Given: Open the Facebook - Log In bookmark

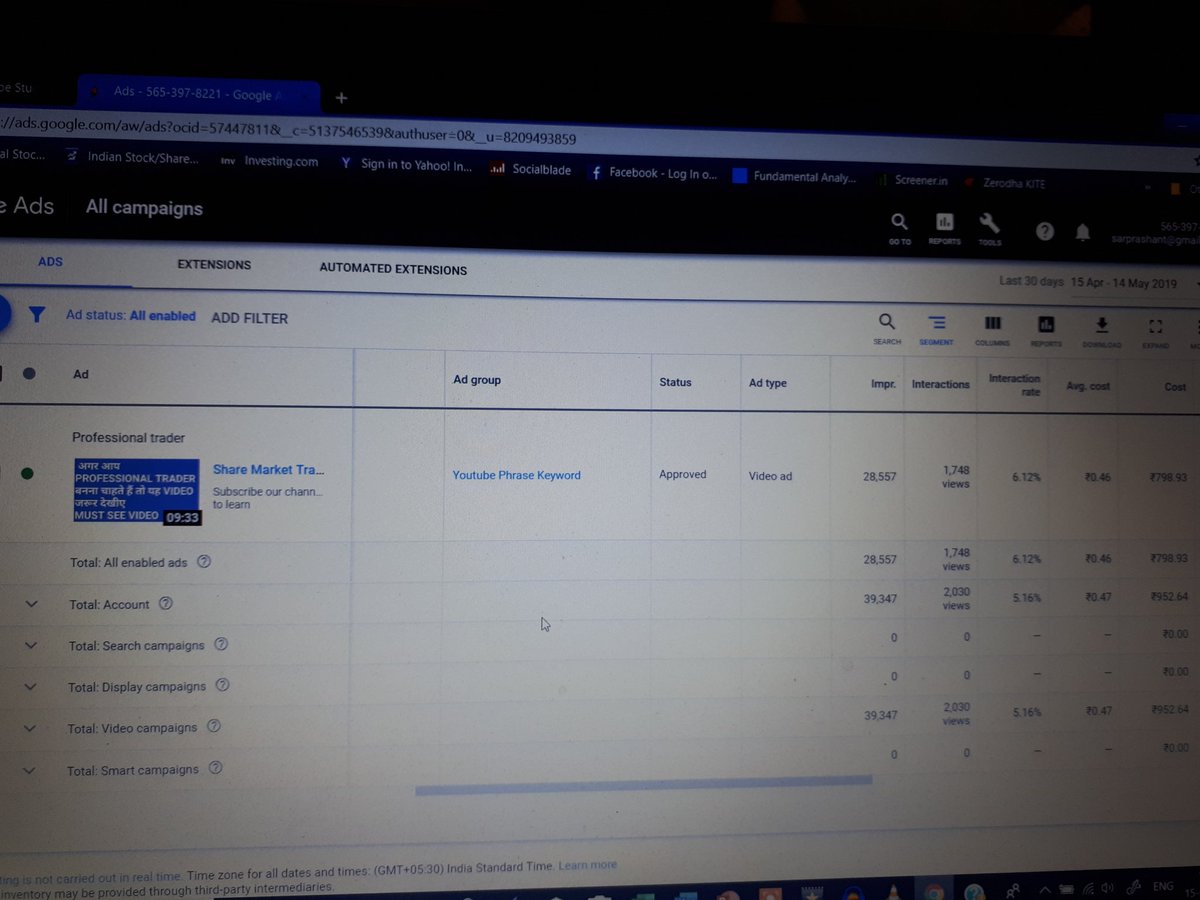Looking at the screenshot, I should [654, 173].
